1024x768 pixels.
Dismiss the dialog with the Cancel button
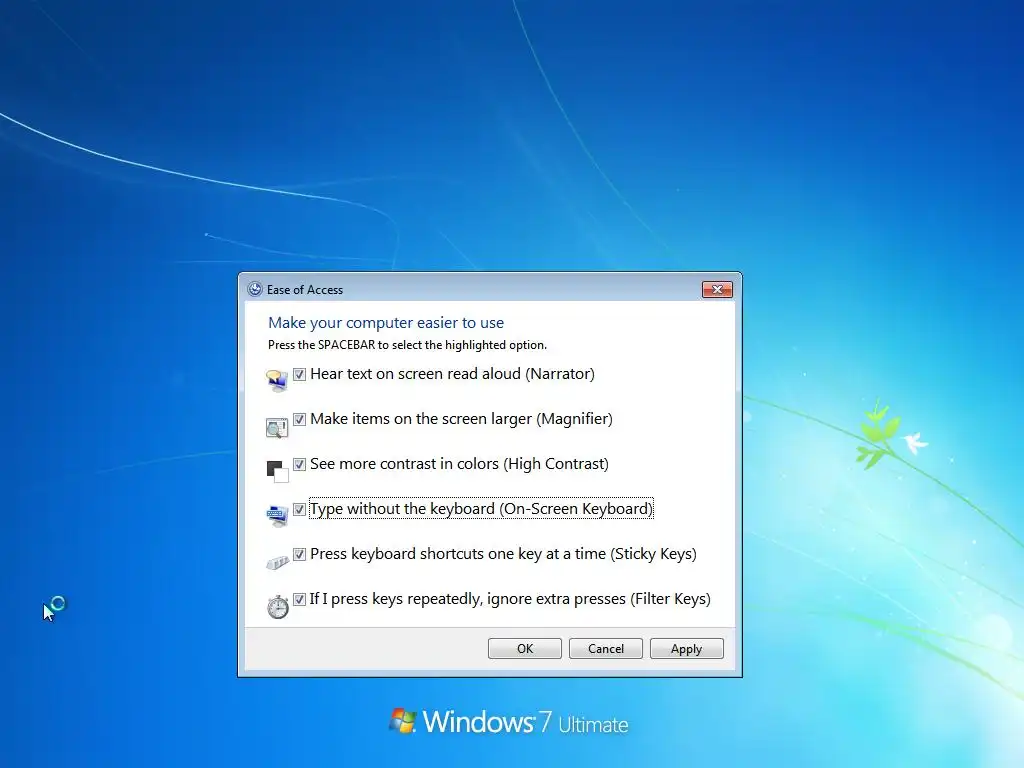click(605, 648)
